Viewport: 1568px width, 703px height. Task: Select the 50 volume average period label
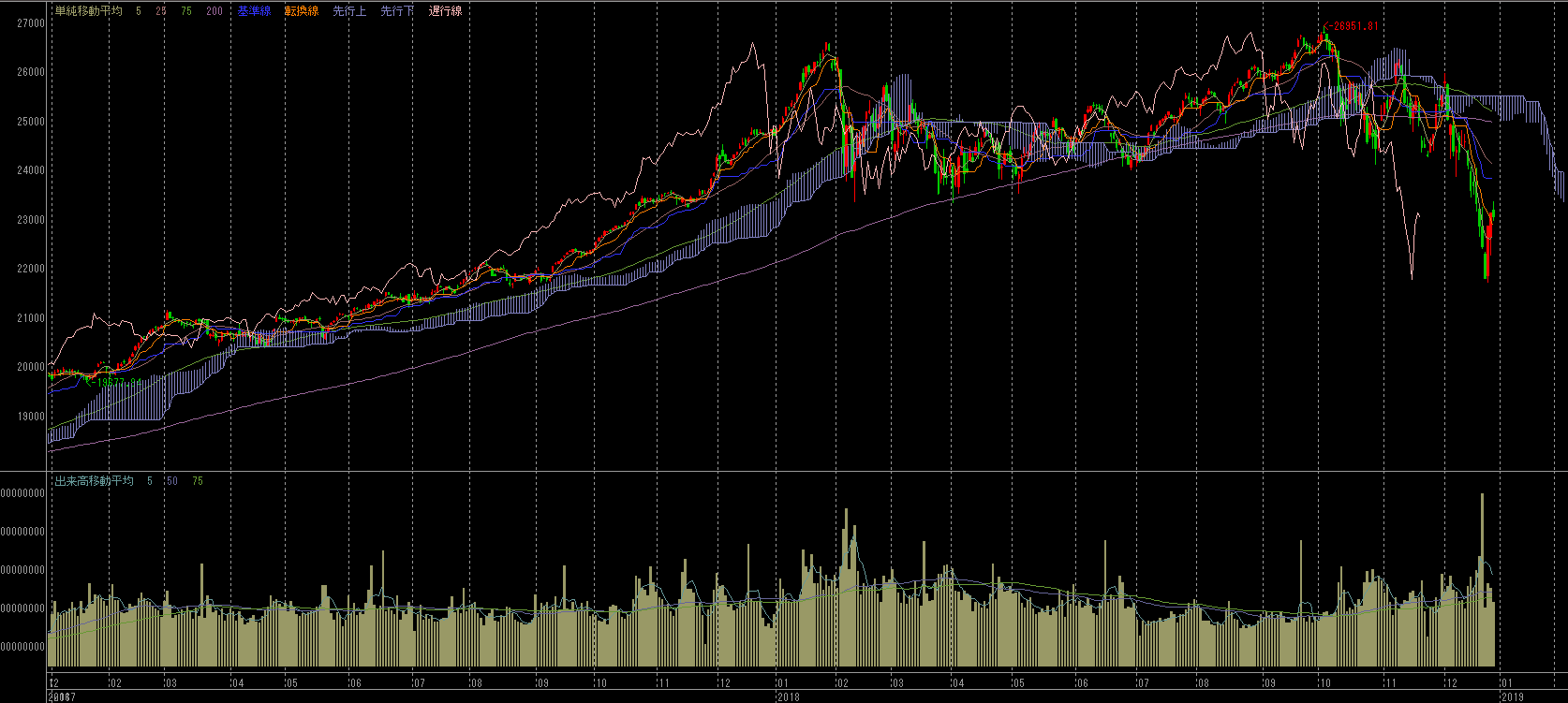[x=172, y=481]
